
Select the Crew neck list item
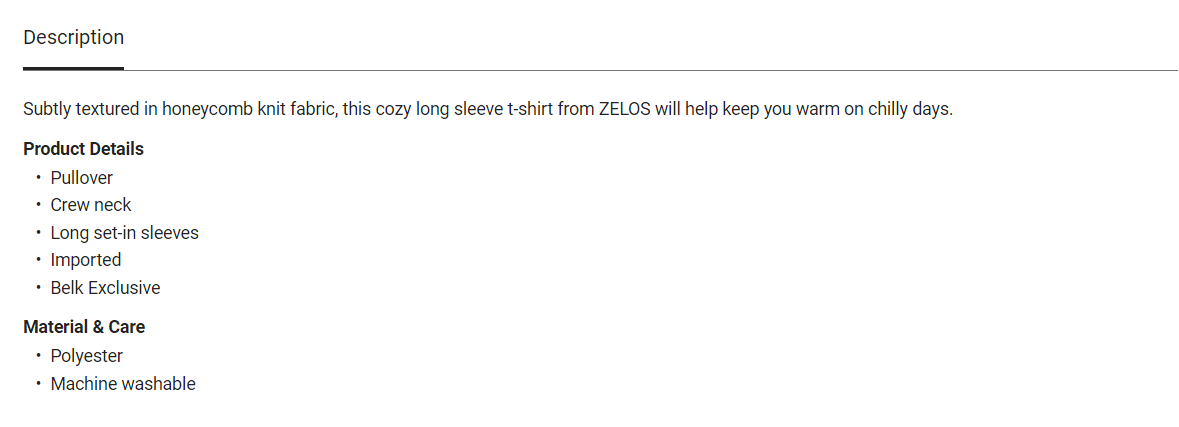(x=91, y=205)
